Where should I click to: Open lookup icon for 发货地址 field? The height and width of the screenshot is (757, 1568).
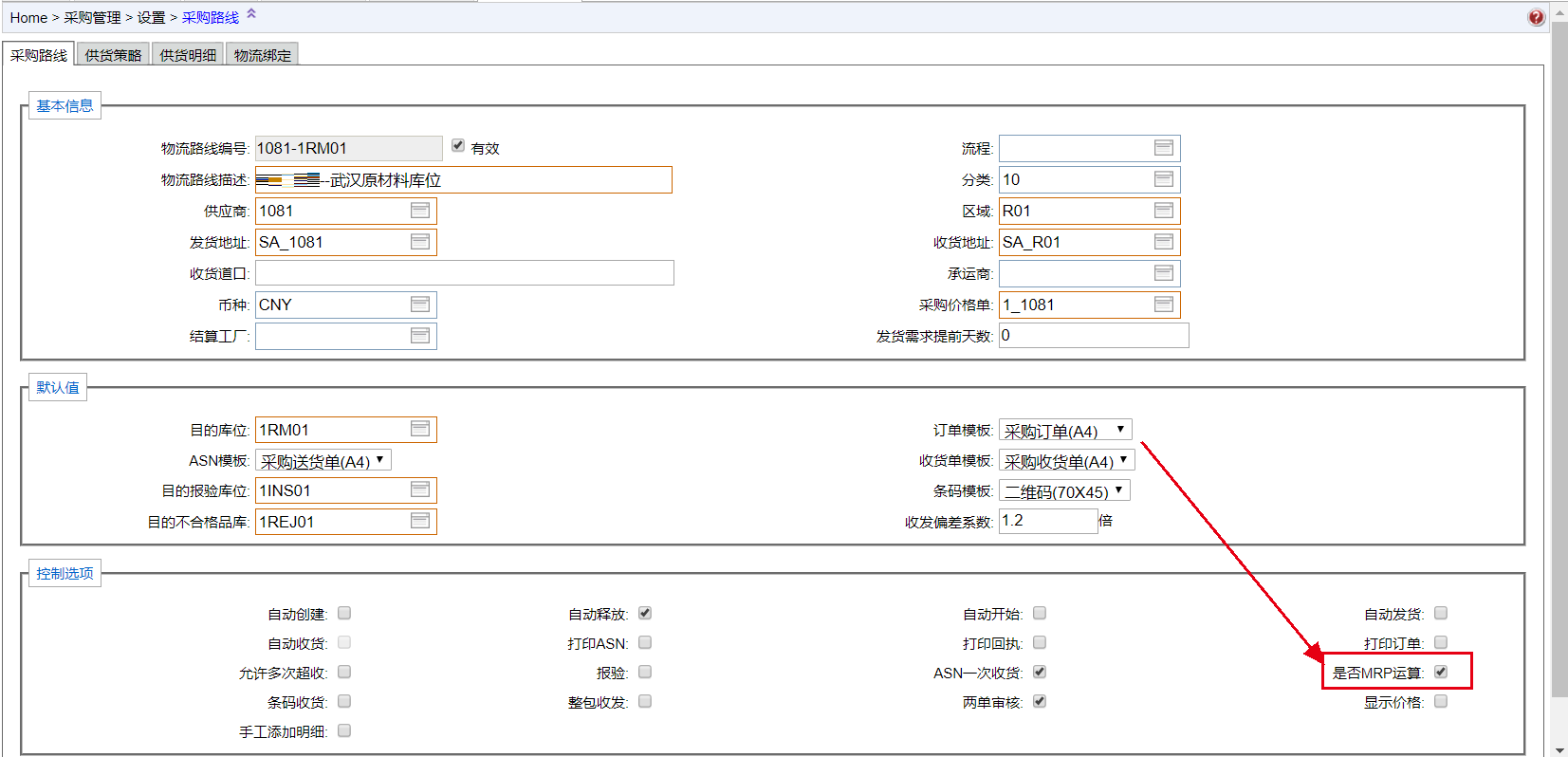tap(420, 242)
